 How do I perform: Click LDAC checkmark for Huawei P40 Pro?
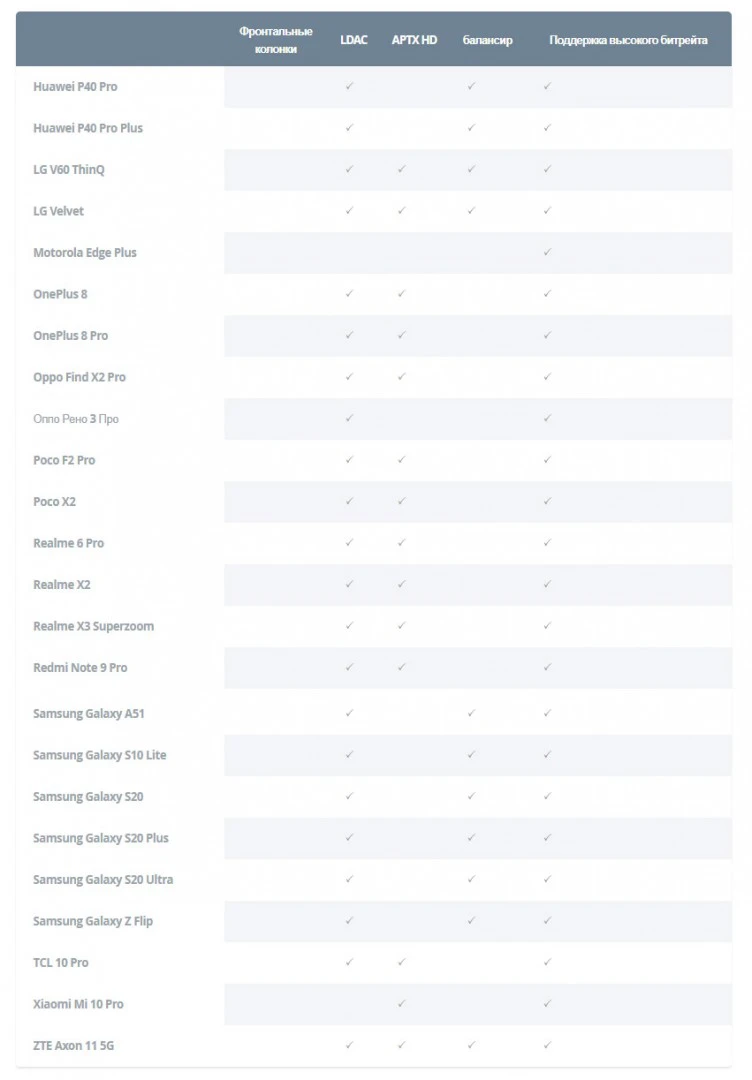[x=349, y=87]
